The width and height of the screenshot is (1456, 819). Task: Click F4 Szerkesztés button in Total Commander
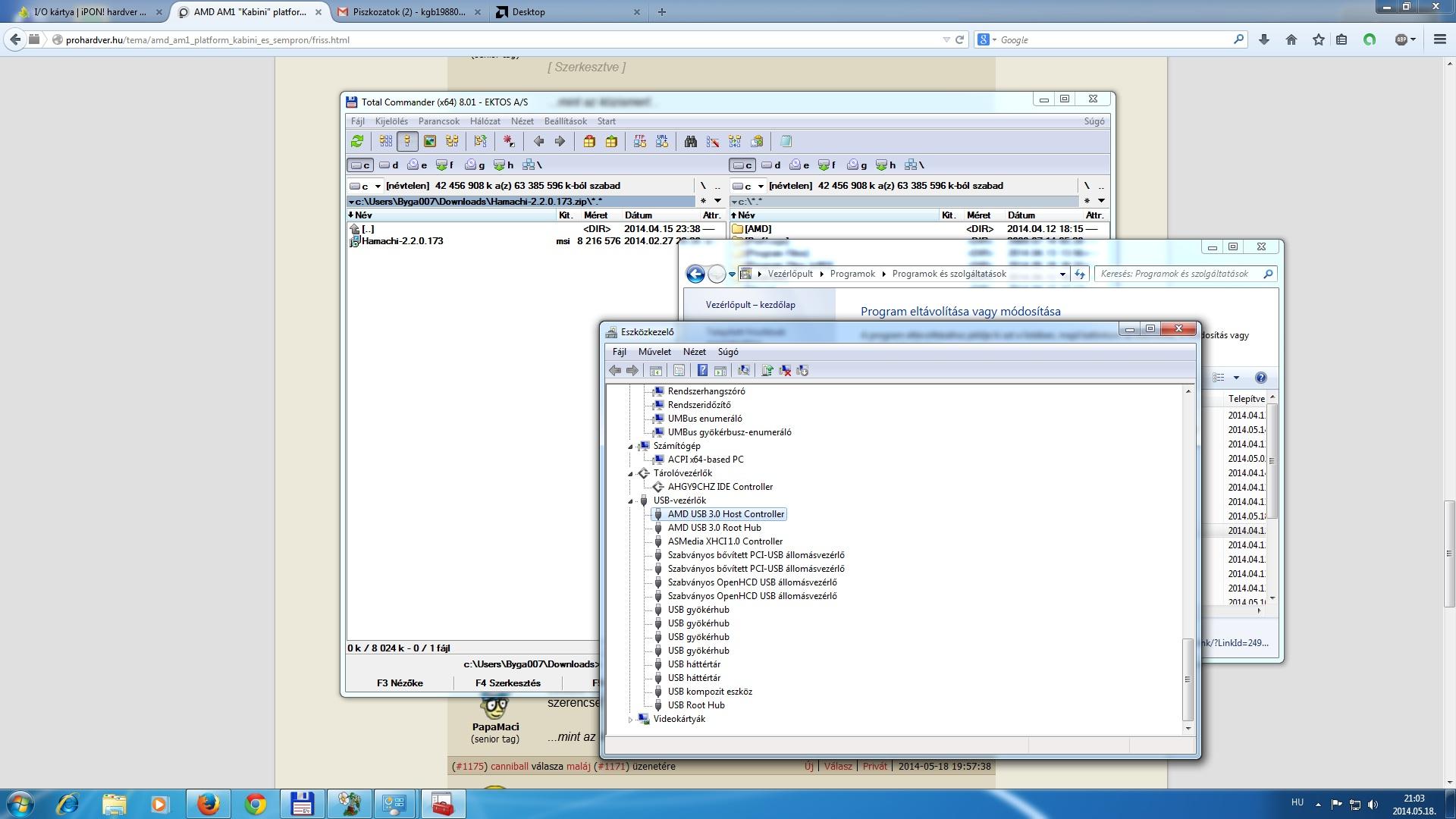click(508, 683)
